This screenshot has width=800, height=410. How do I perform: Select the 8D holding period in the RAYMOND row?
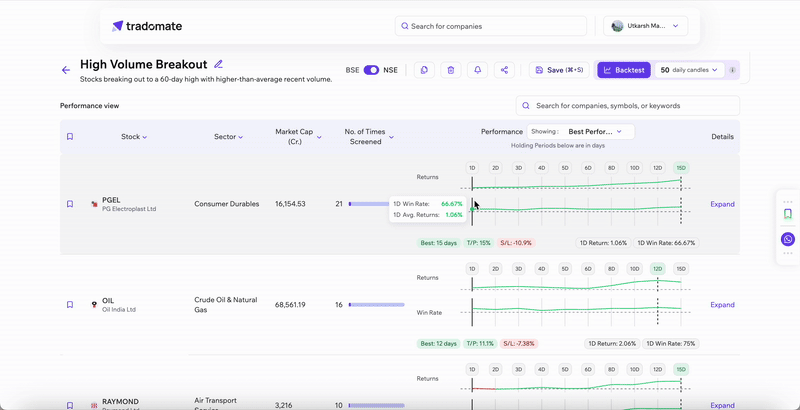611,369
